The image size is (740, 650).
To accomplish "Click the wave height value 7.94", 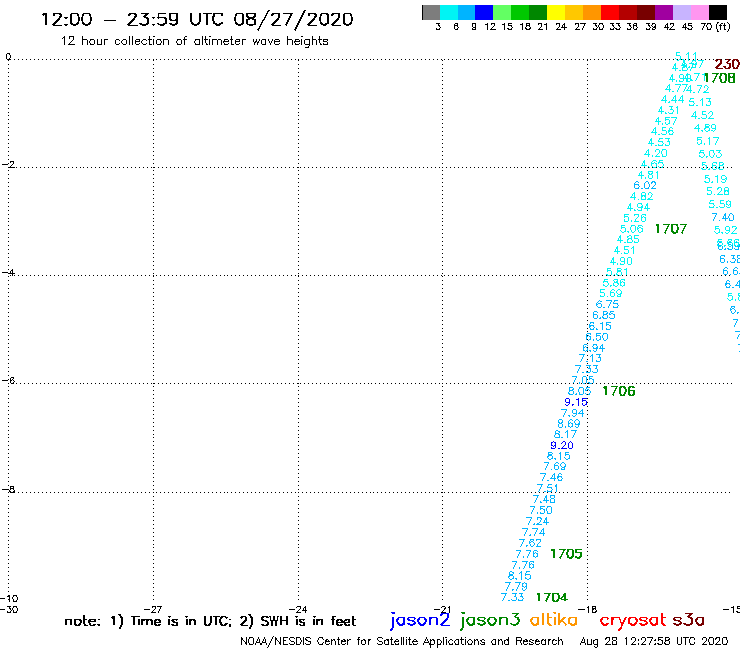I will (x=572, y=414).
